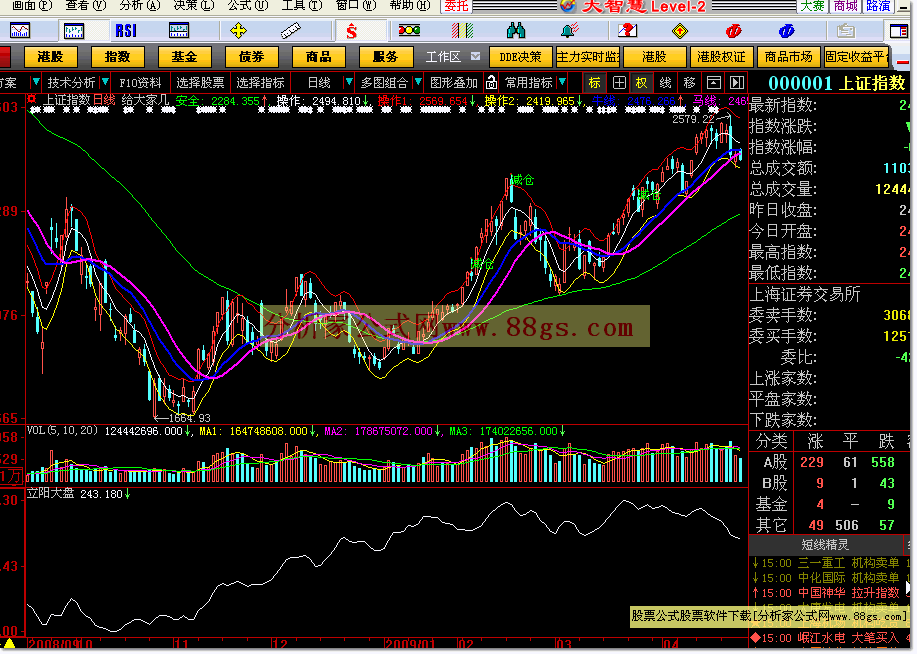This screenshot has width=917, height=654.
Task: Open the 画面 menu
Action: click(x=32, y=6)
